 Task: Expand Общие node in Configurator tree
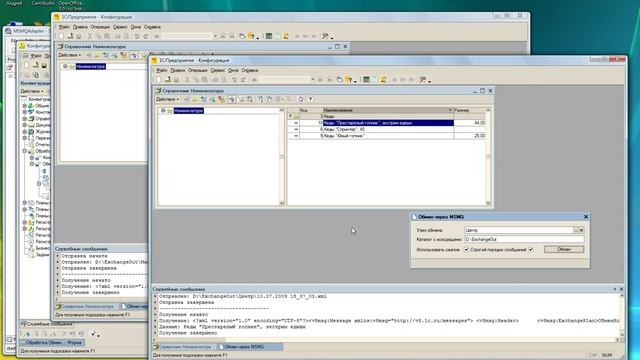[24, 106]
